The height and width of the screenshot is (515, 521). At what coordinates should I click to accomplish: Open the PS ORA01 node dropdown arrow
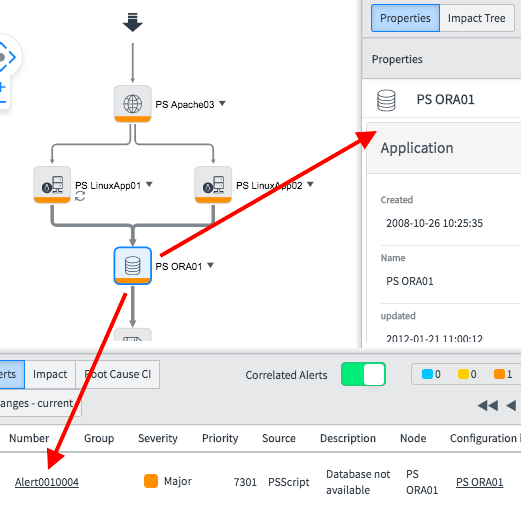pyautogui.click(x=210, y=265)
